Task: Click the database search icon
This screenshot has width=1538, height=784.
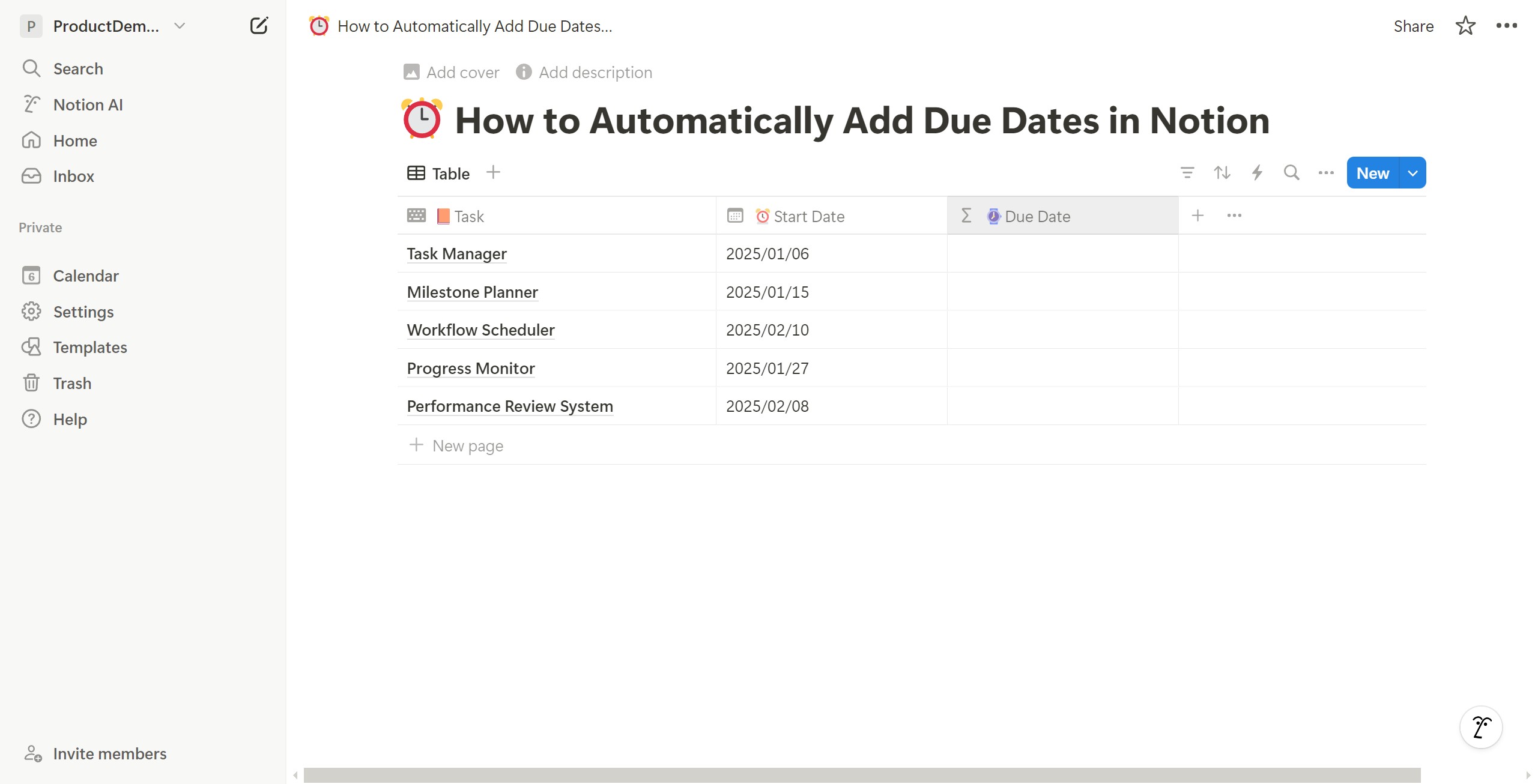Action: 1291,173
